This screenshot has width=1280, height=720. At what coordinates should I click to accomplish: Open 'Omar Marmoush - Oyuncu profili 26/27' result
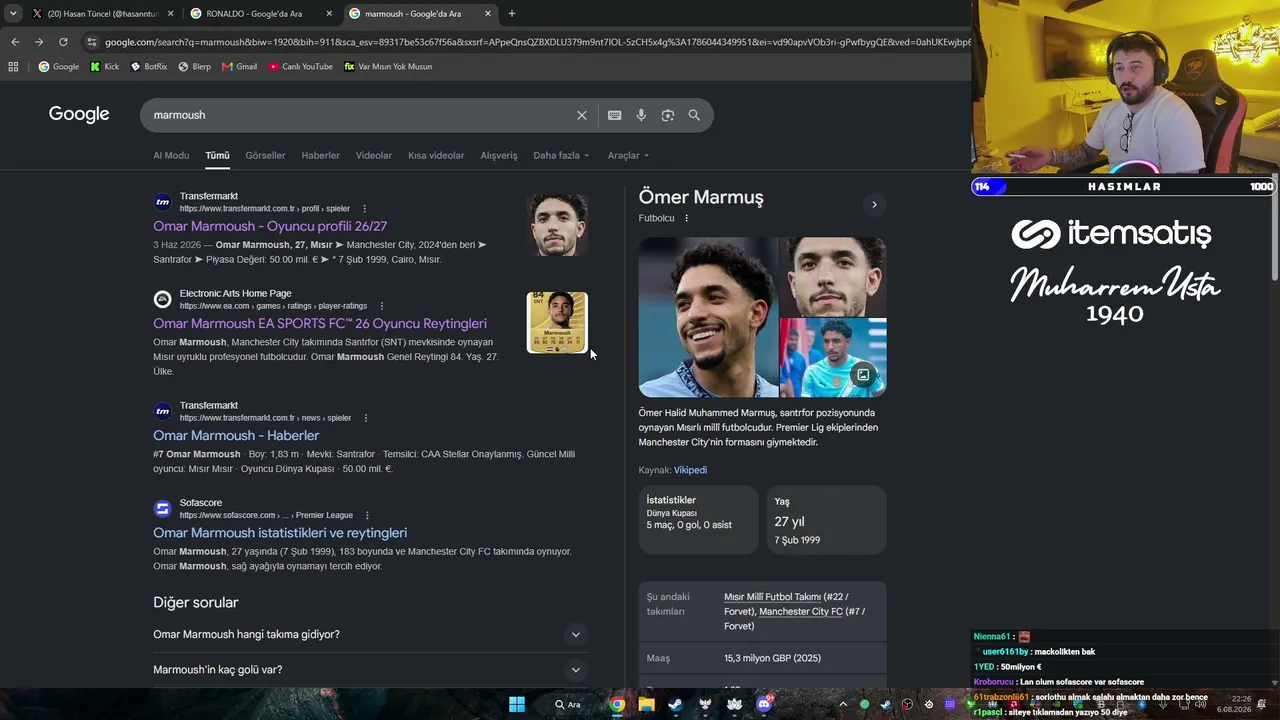click(x=270, y=227)
